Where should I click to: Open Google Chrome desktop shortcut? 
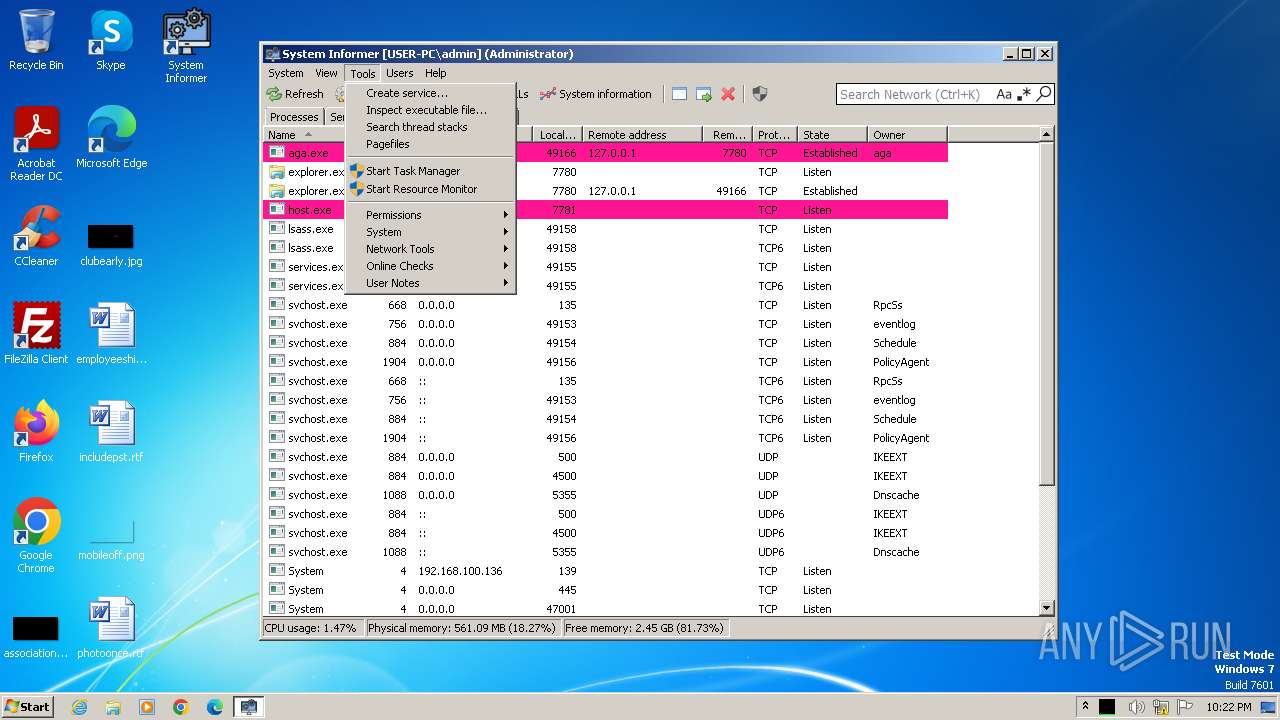36,535
